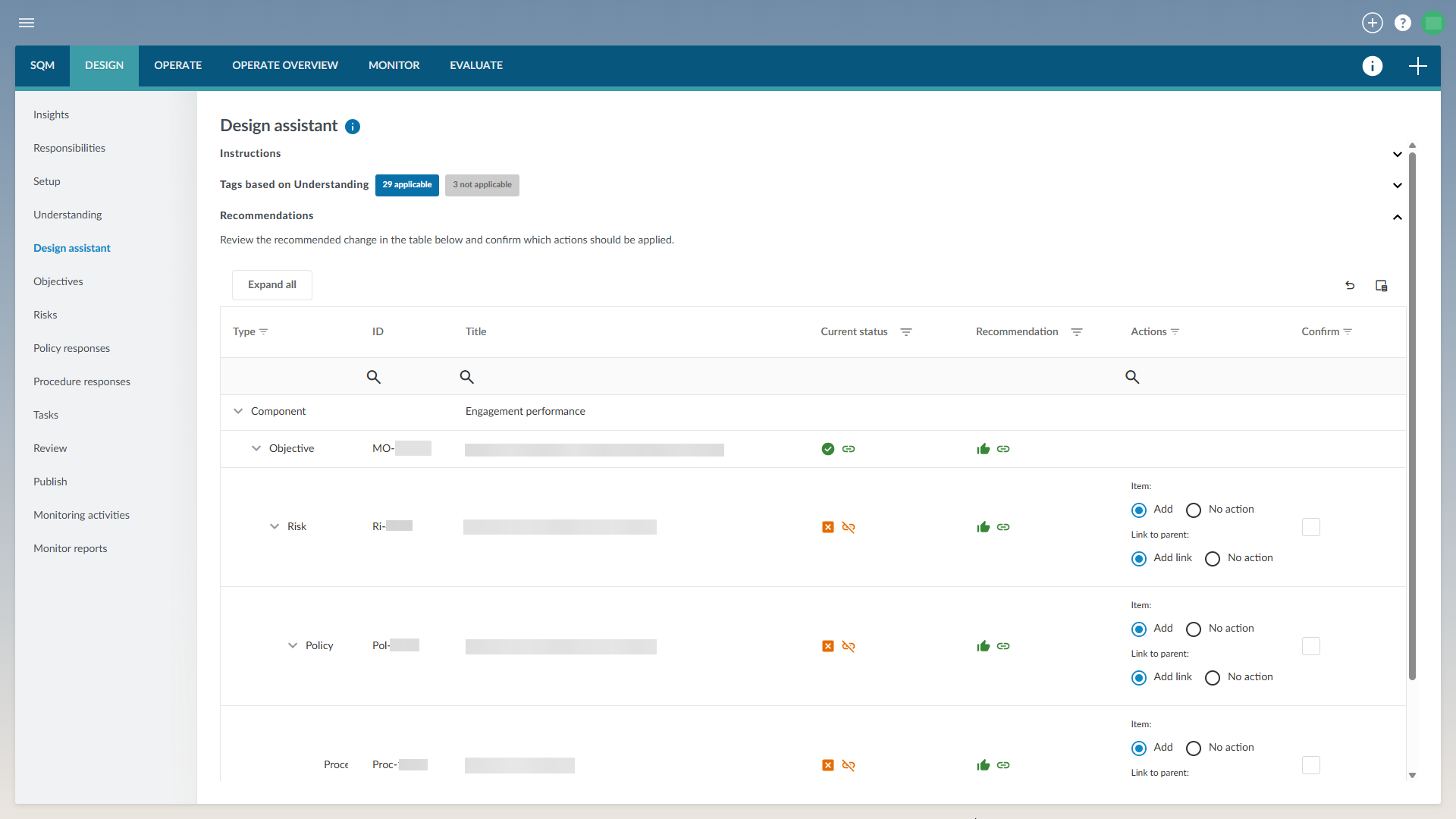Image resolution: width=1456 pixels, height=819 pixels.
Task: Click the large plus icon in navigation bar
Action: click(x=1417, y=66)
